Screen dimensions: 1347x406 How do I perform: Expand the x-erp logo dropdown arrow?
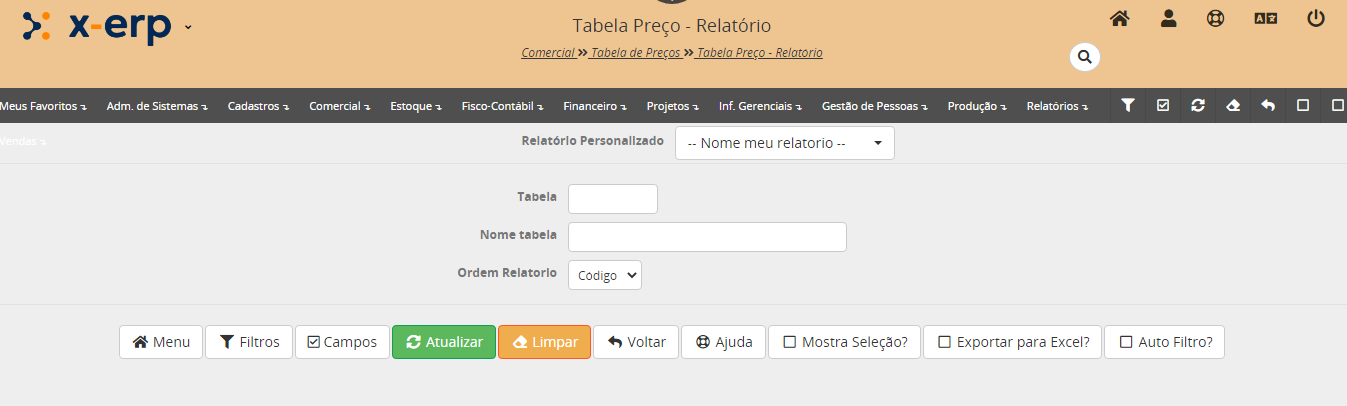[x=188, y=27]
